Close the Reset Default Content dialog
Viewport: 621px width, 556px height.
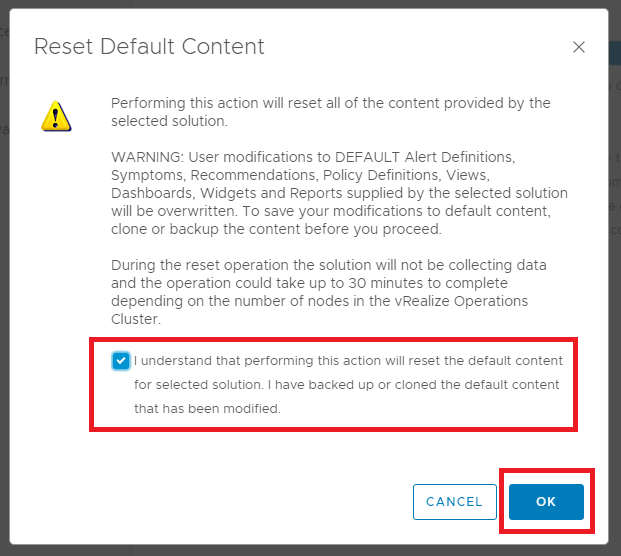point(579,47)
